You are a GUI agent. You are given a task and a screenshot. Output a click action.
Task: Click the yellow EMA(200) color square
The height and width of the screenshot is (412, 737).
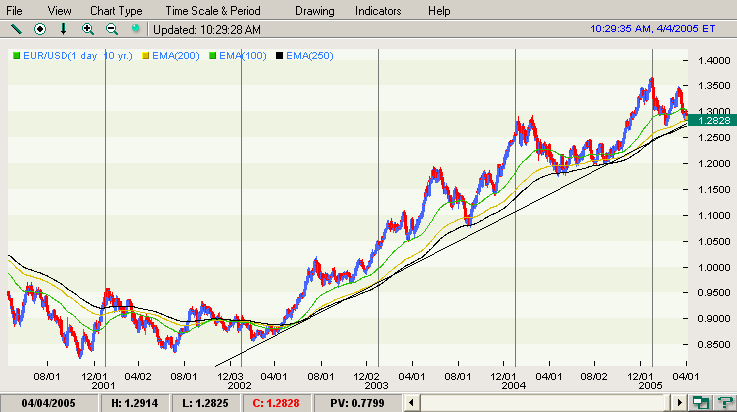148,54
